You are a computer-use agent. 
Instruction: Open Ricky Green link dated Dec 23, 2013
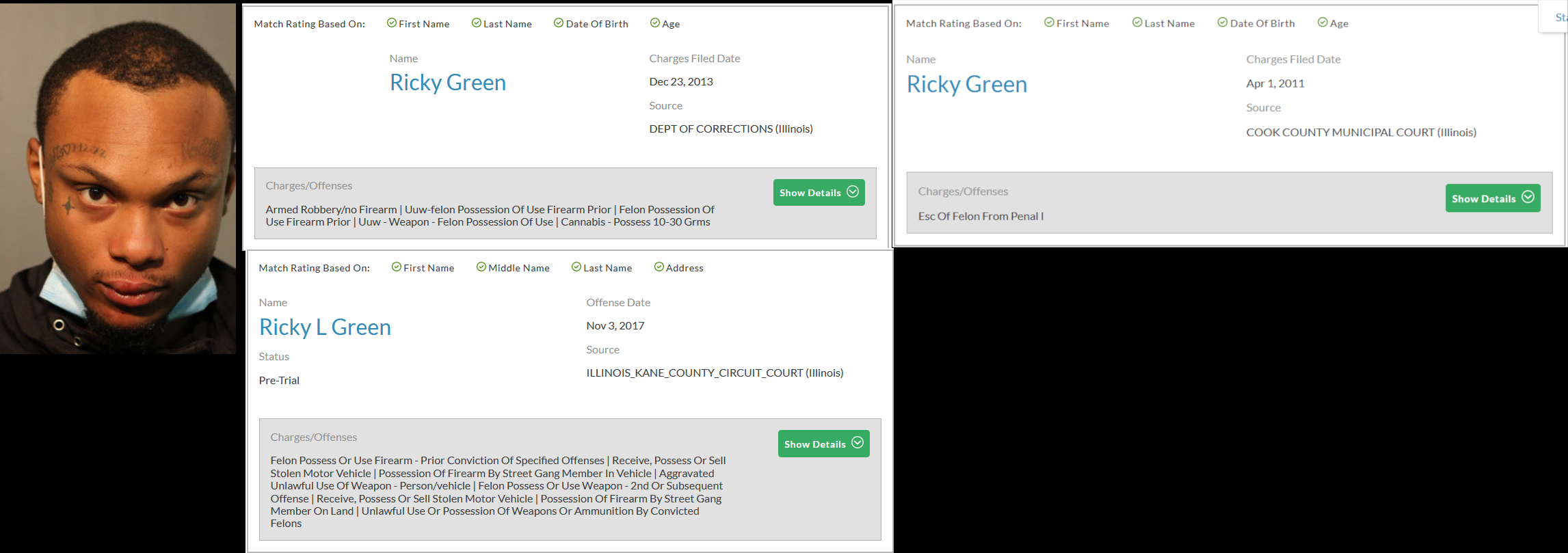[x=447, y=83]
